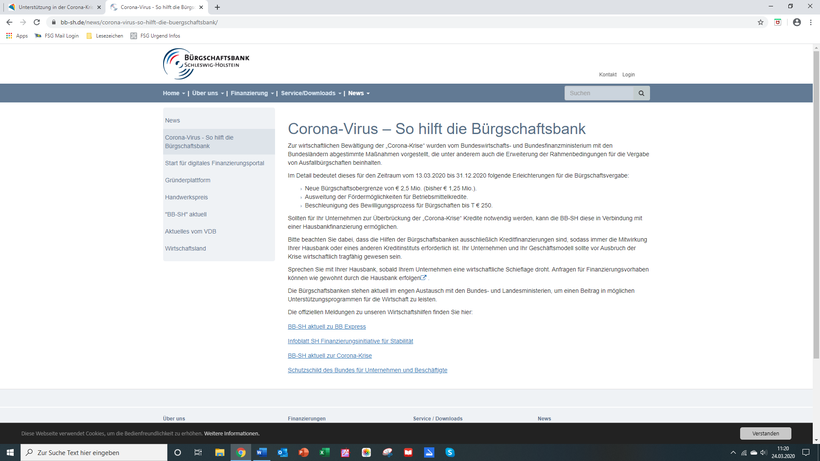820x461 pixels.
Task: Open the Kontakt link in header
Action: [x=608, y=75]
